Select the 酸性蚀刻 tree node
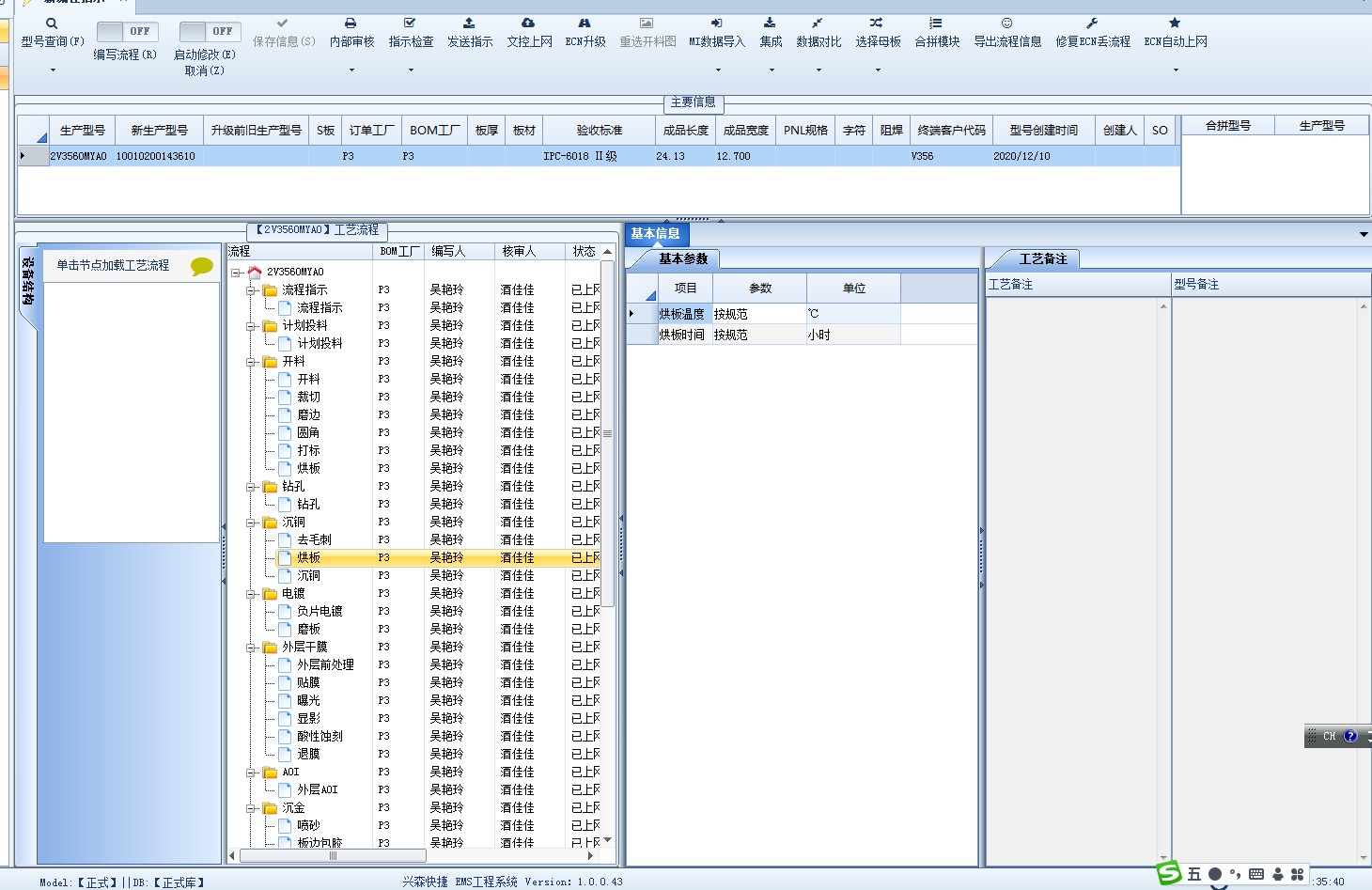The height and width of the screenshot is (890, 1372). click(x=320, y=737)
